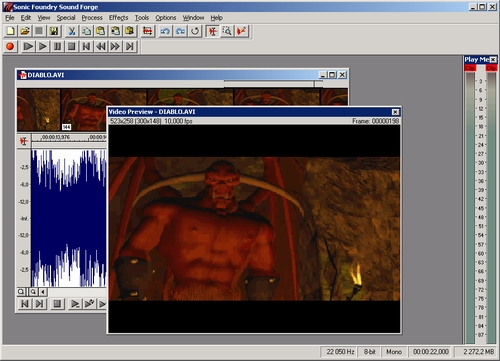Open the Help menu
Image resolution: width=500 pixels, height=361 pixels.
[216, 18]
